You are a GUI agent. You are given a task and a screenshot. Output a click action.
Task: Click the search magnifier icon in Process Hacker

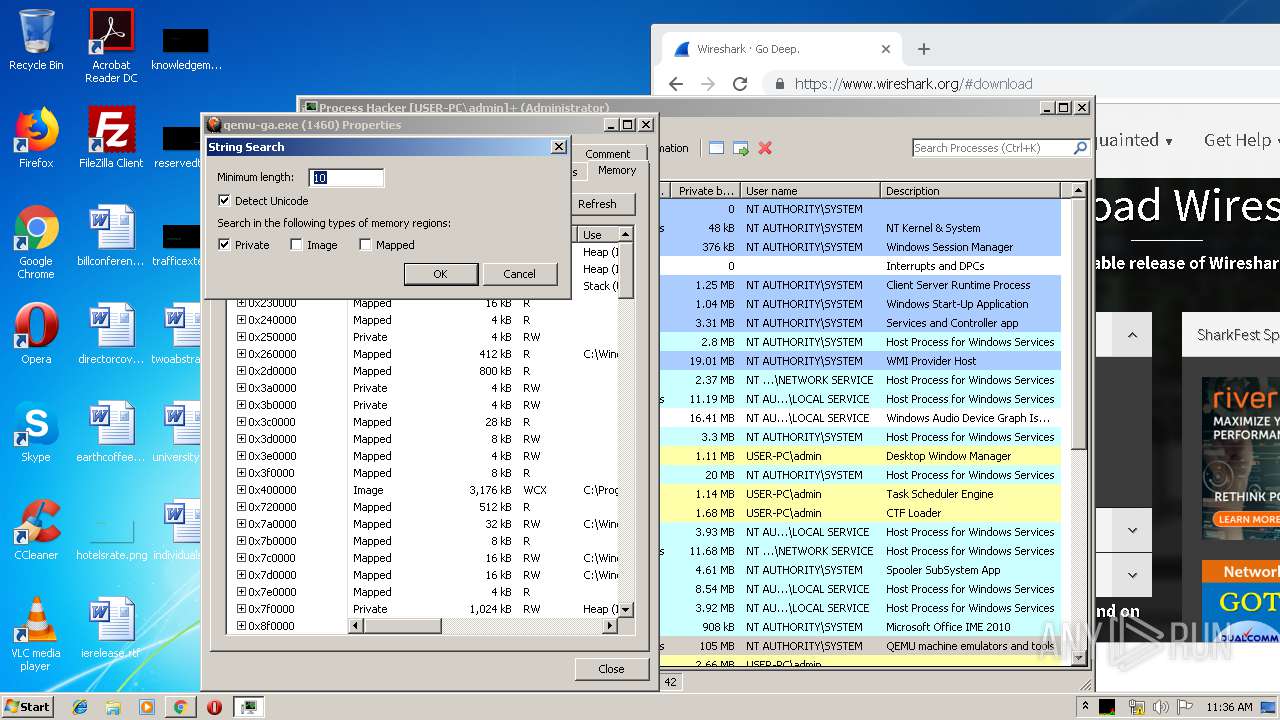click(1080, 148)
